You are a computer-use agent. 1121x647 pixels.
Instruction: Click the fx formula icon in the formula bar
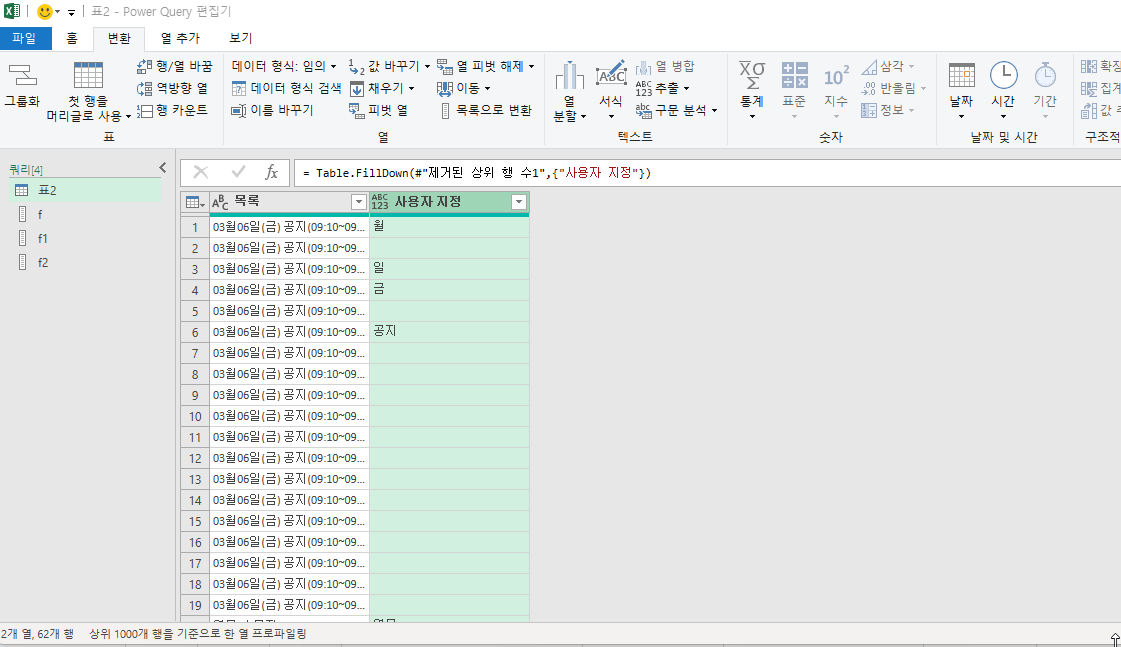271,173
